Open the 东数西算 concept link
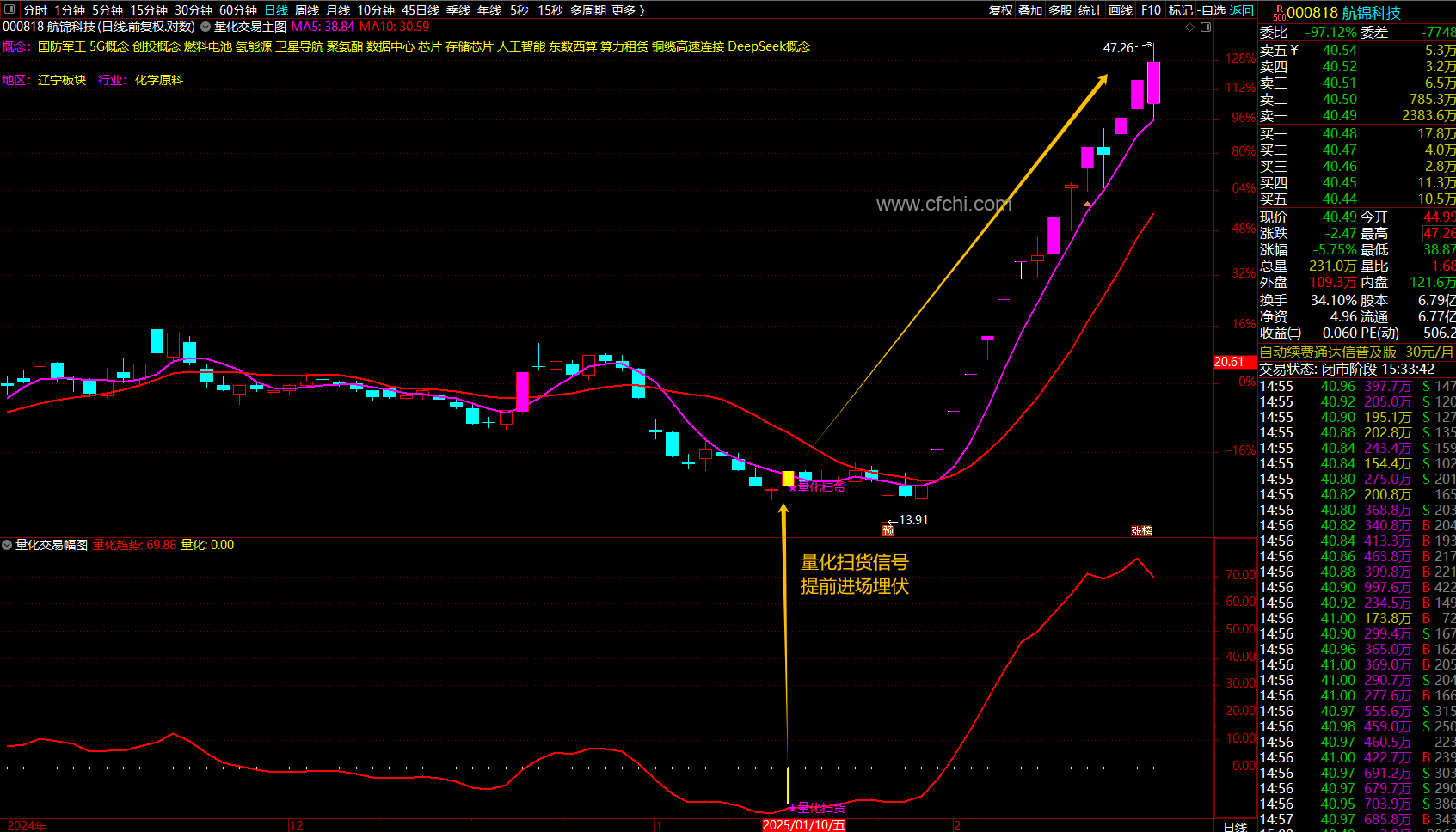The image size is (1456, 832). click(x=573, y=46)
